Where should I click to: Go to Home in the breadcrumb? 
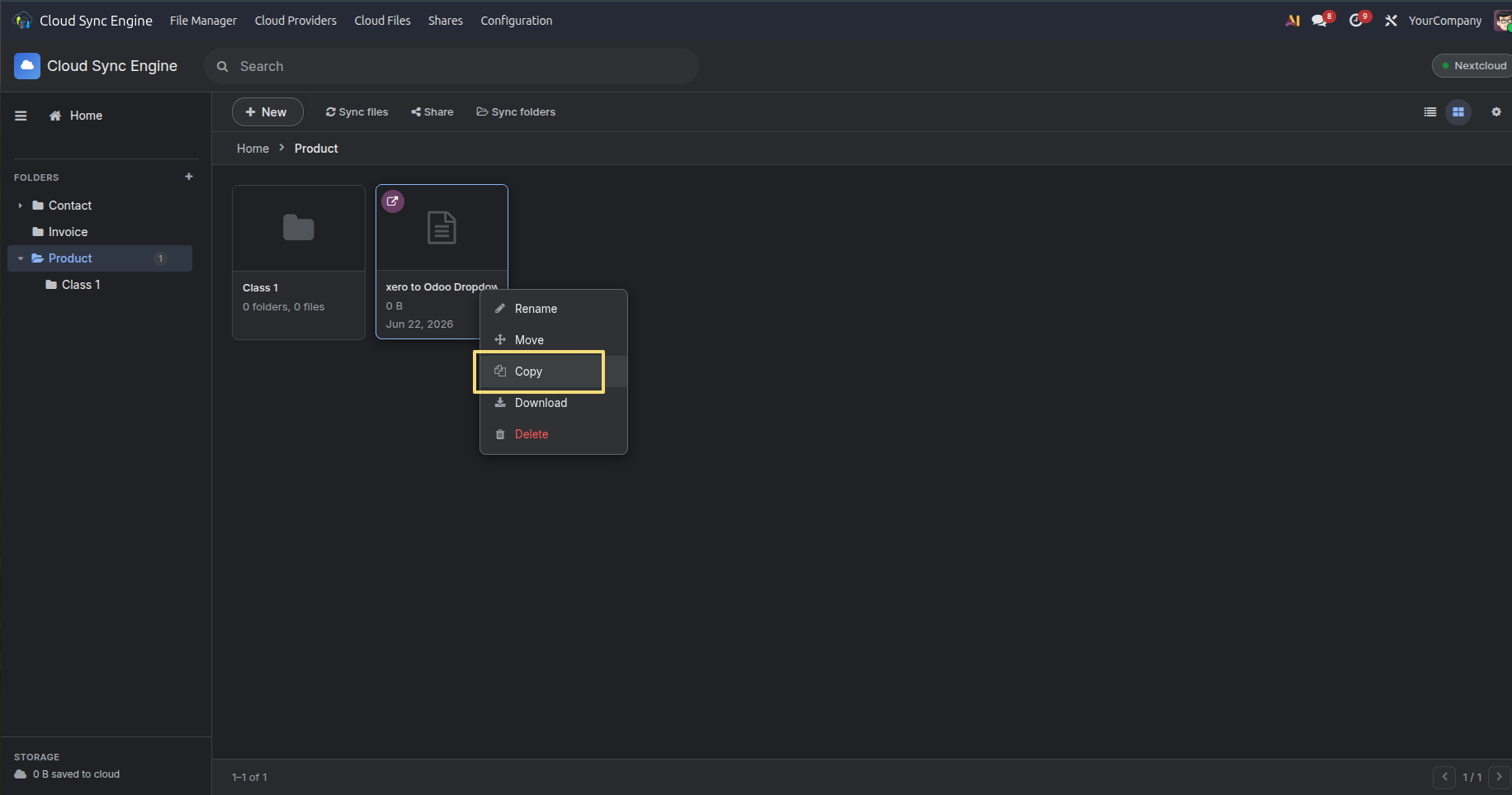(253, 149)
